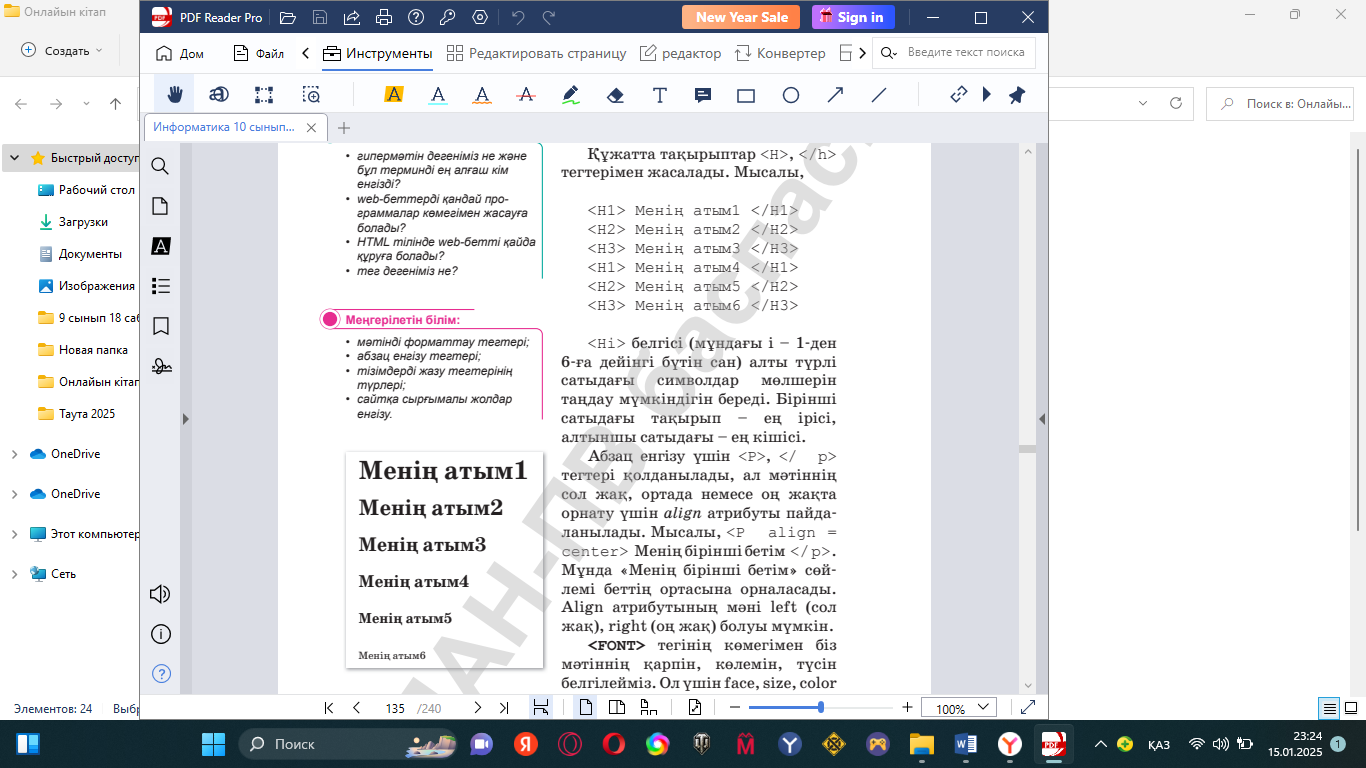Select the yellow Highlight text tool

(x=394, y=95)
